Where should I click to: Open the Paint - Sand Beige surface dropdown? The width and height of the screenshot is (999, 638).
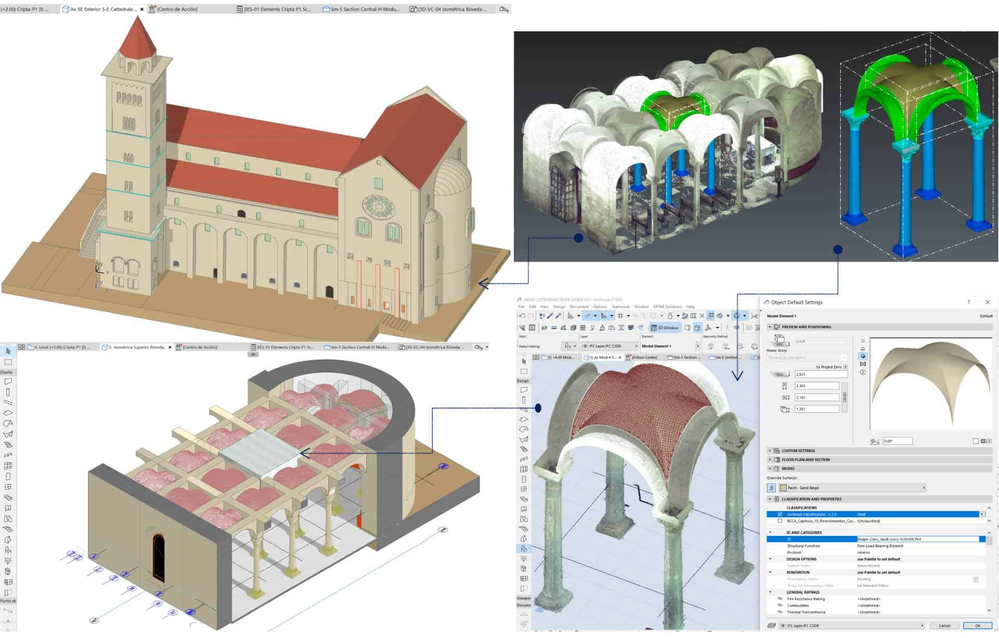pyautogui.click(x=852, y=488)
